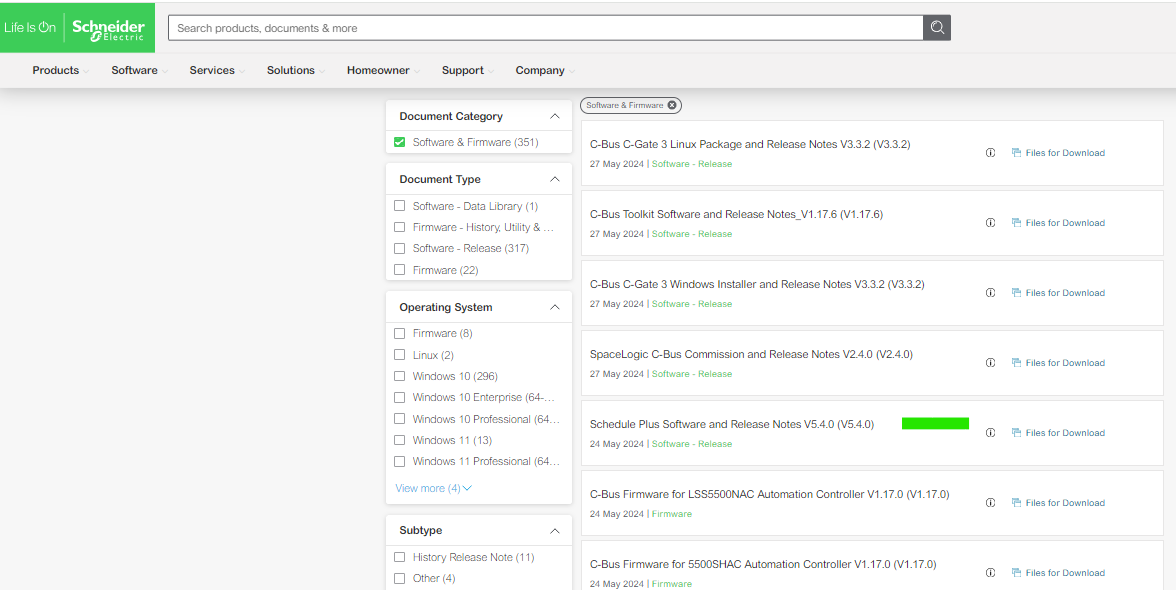Open the Solutions menu
1176x590 pixels.
296,70
